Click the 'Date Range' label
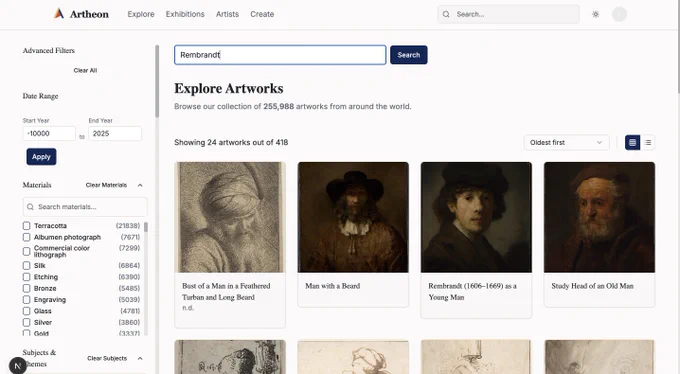The height and width of the screenshot is (374, 680). coord(40,96)
